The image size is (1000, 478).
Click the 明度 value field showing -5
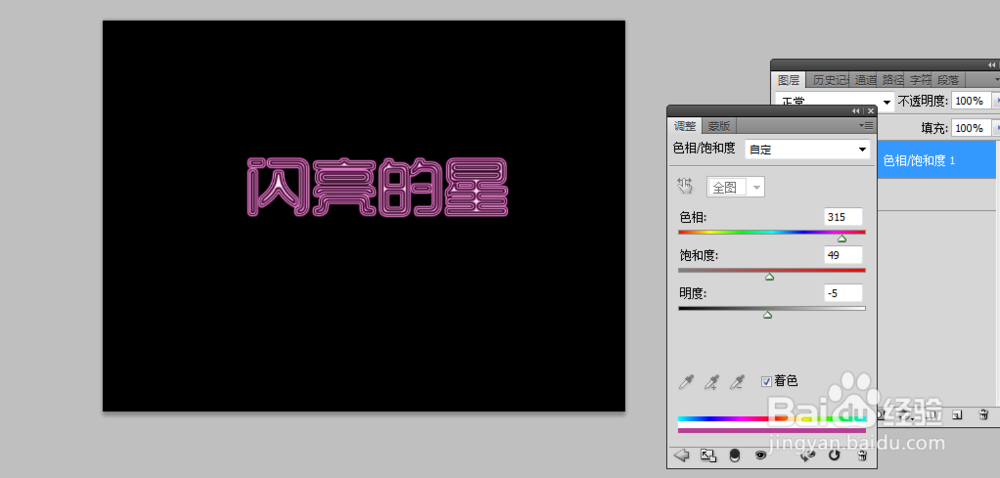(x=843, y=293)
